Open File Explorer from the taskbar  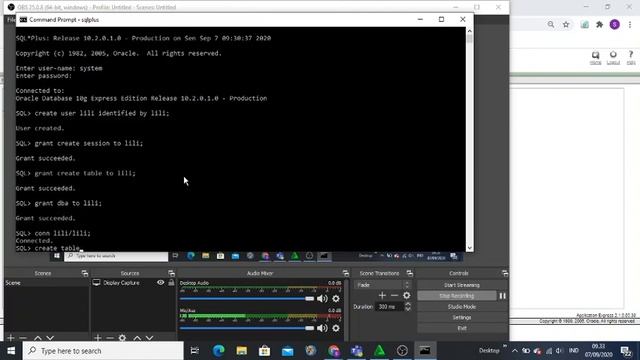point(242,351)
